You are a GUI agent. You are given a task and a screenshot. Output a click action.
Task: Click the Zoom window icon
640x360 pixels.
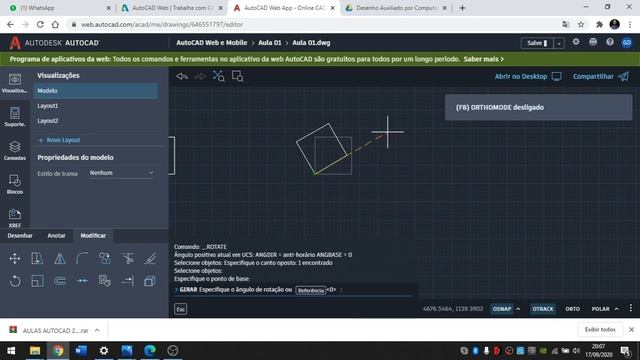click(237, 76)
